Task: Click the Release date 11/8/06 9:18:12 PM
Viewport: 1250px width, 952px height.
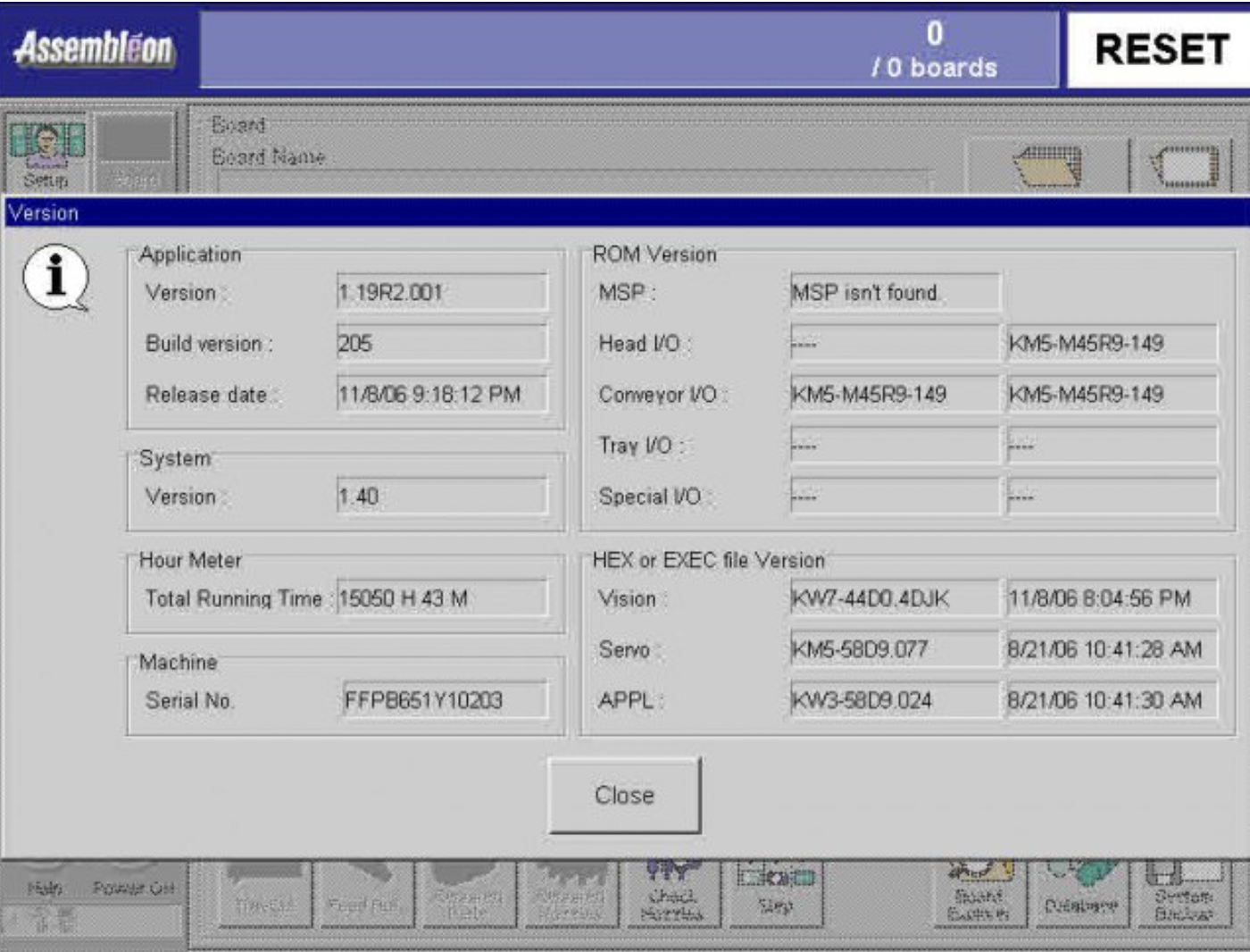Action: coord(442,394)
